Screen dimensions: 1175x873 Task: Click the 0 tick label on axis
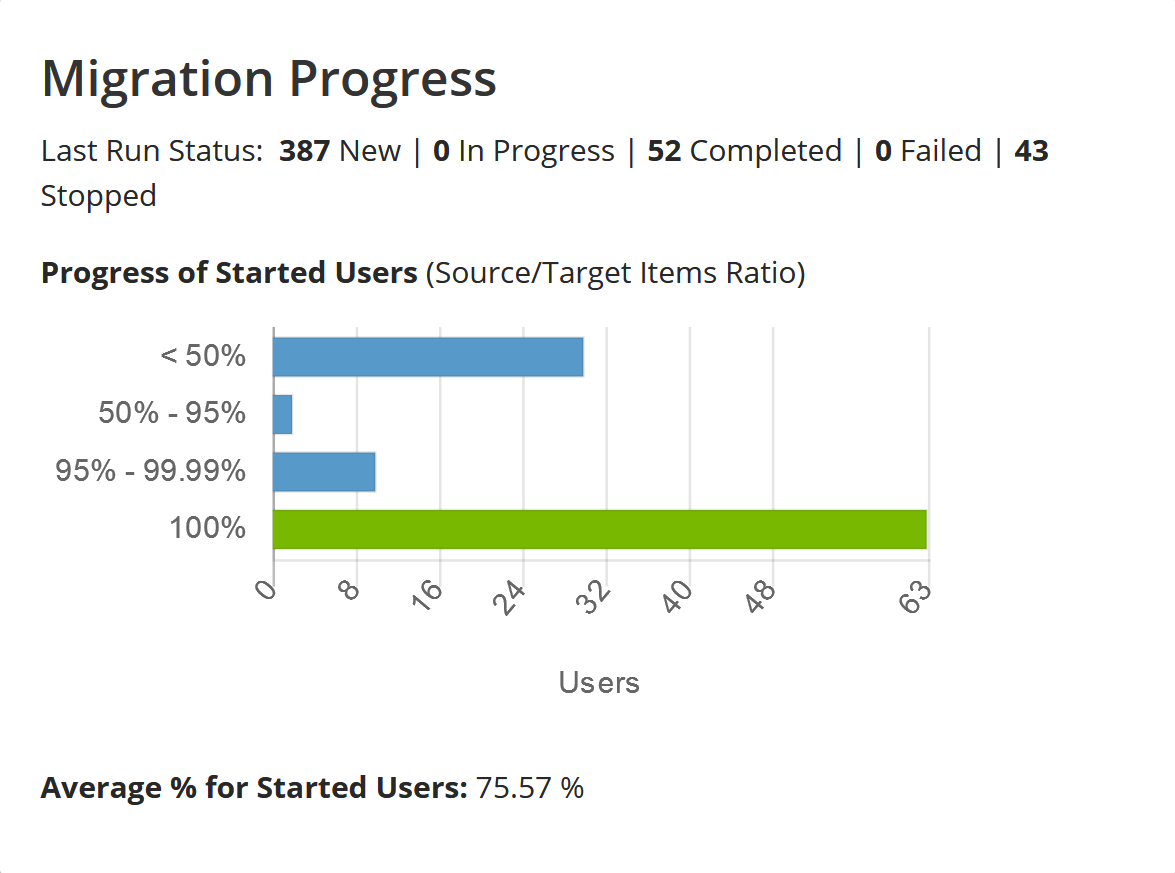pos(265,589)
